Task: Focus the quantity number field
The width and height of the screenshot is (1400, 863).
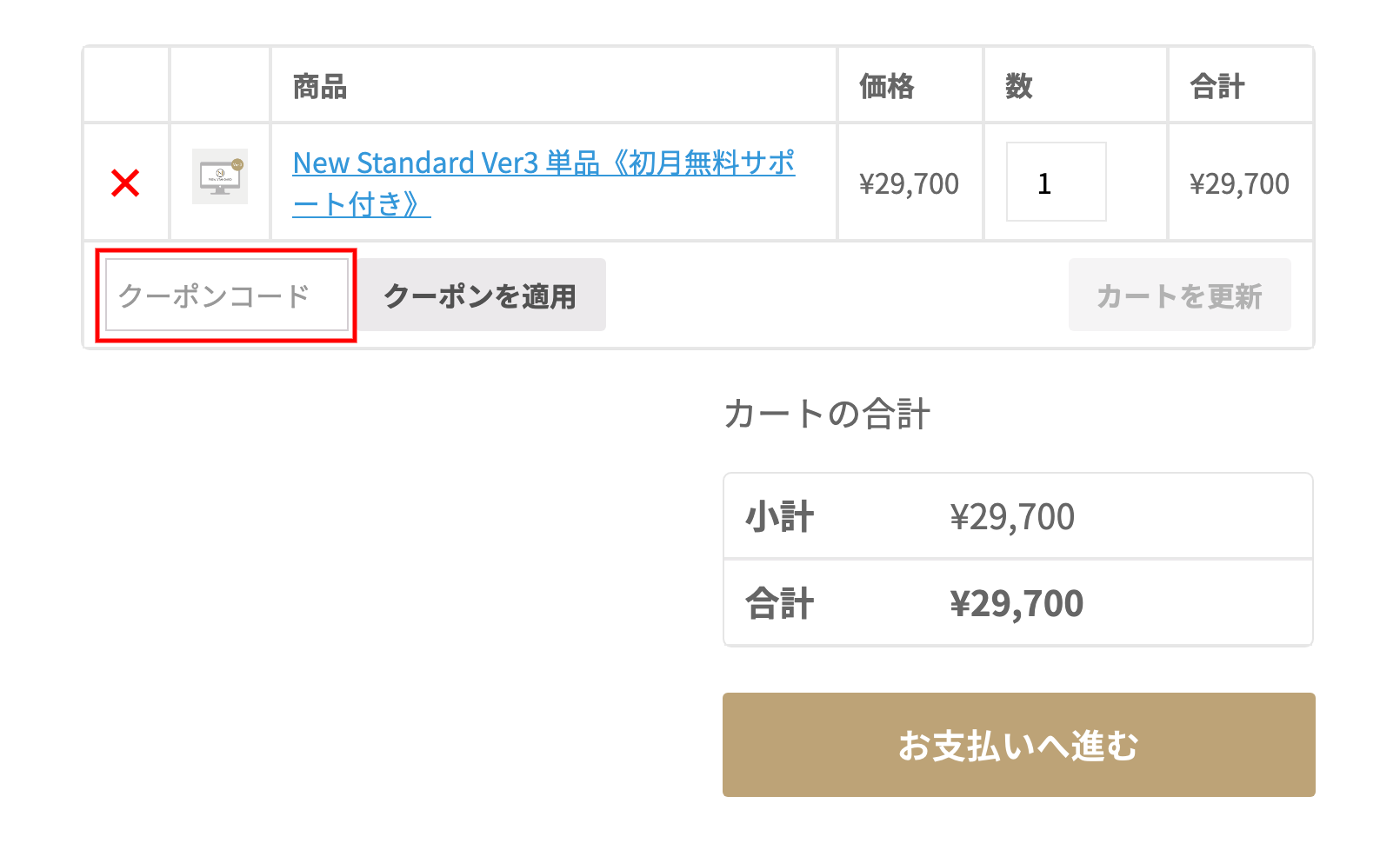Action: tap(1056, 182)
